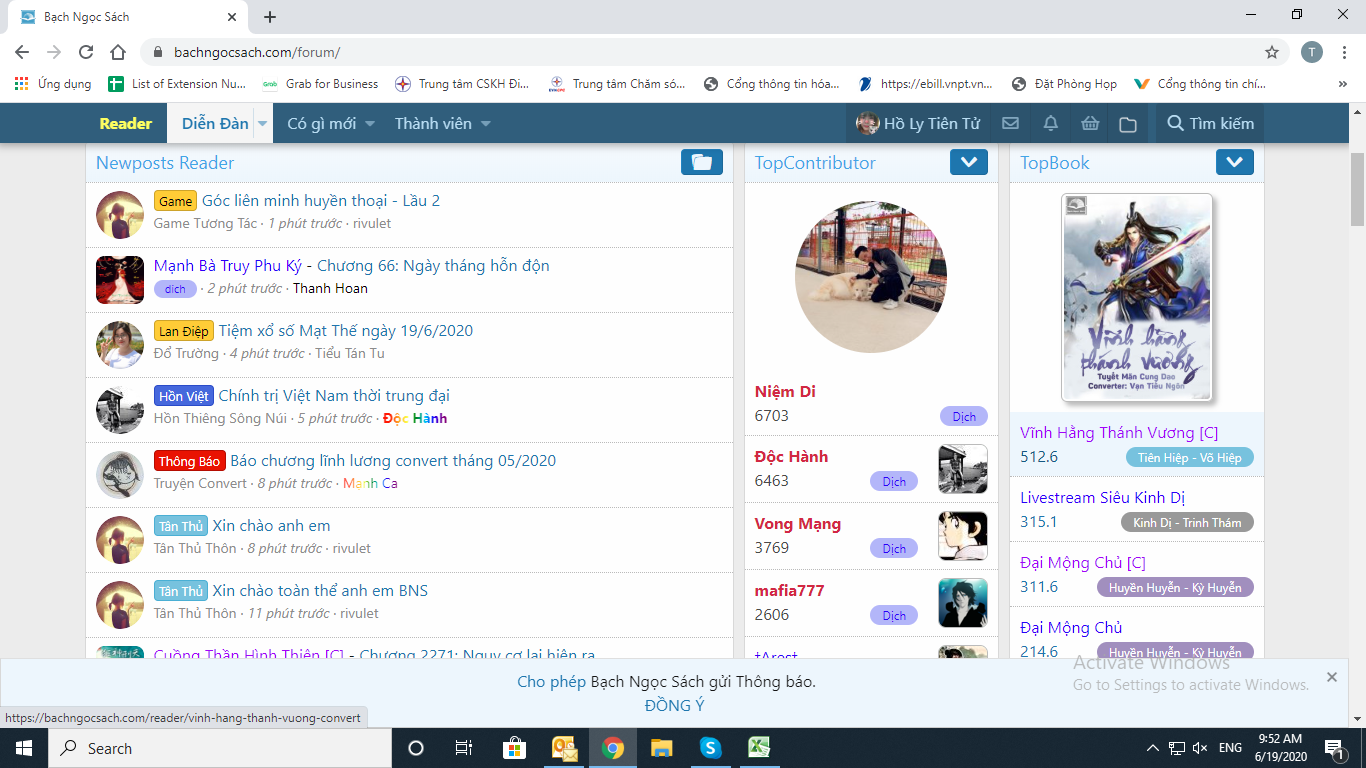The width and height of the screenshot is (1366, 768).
Task: Click the Tìm kiếm search button
Action: [x=1210, y=124]
